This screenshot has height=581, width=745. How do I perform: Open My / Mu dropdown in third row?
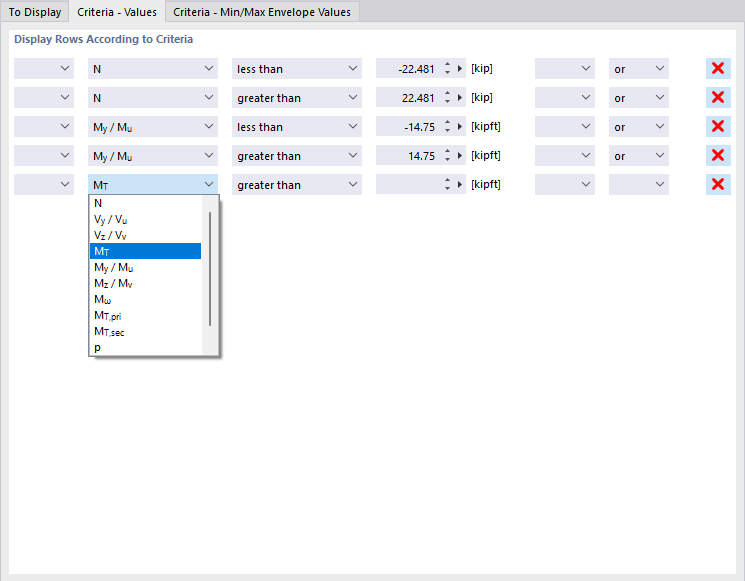pyautogui.click(x=153, y=126)
